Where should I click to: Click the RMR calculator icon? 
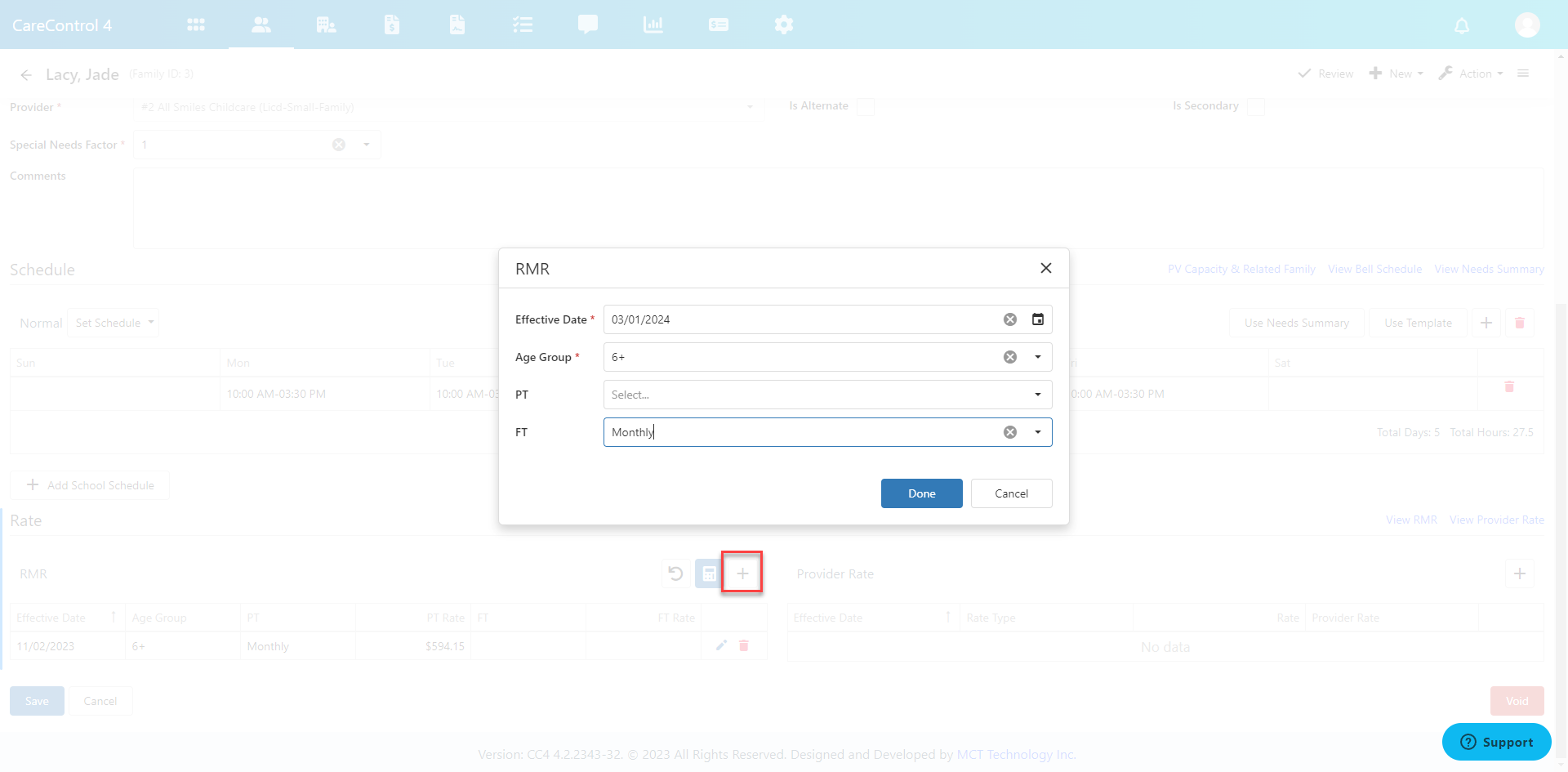click(709, 573)
